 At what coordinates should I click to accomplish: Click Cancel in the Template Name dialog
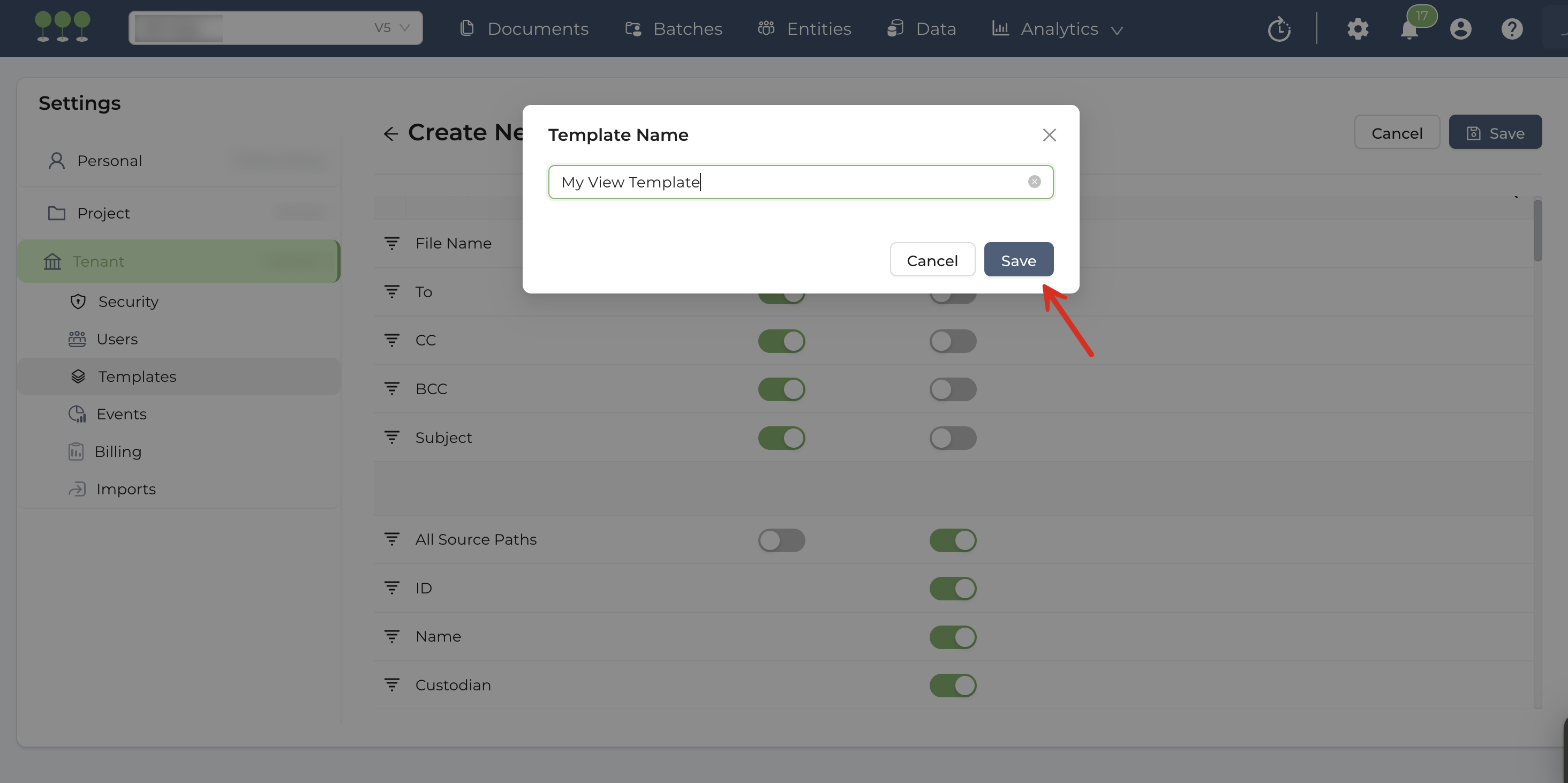click(x=931, y=260)
